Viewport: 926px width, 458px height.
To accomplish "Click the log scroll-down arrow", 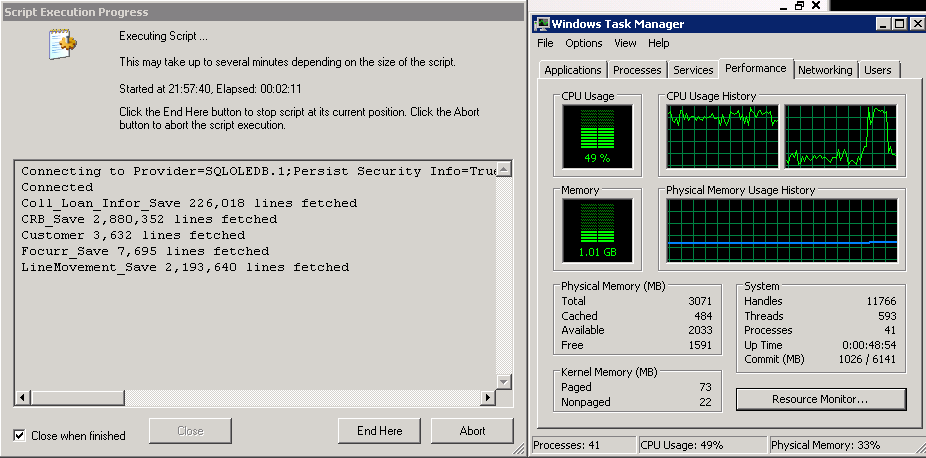I will pos(503,382).
